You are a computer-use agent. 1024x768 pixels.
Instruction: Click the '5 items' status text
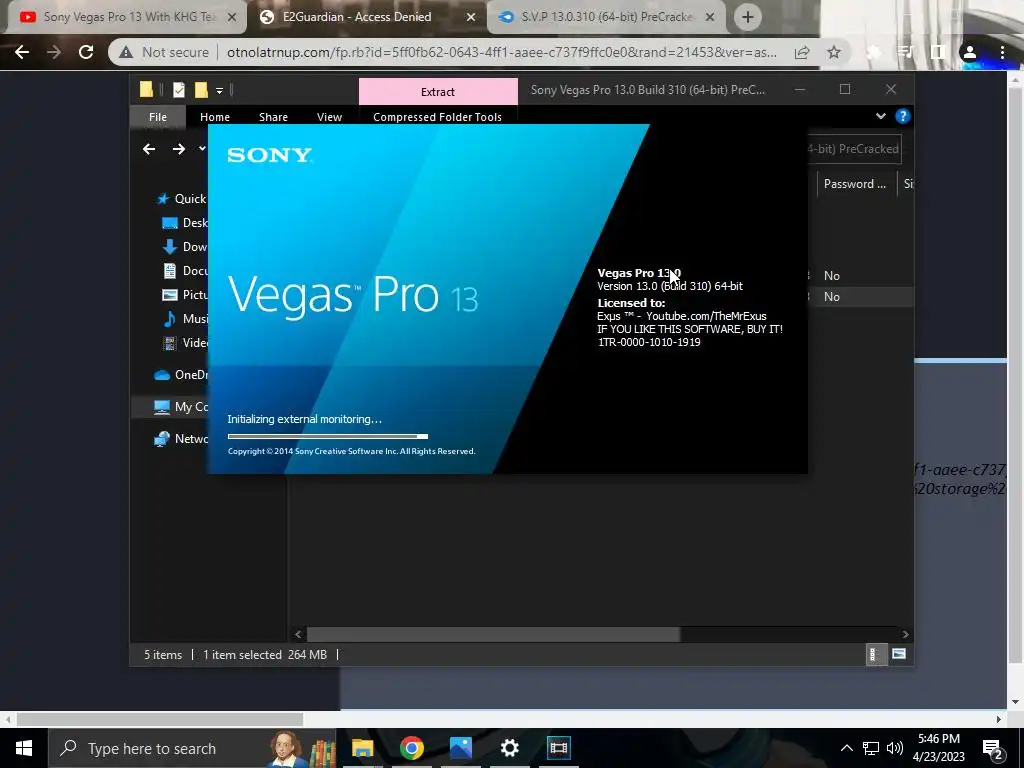[163, 654]
